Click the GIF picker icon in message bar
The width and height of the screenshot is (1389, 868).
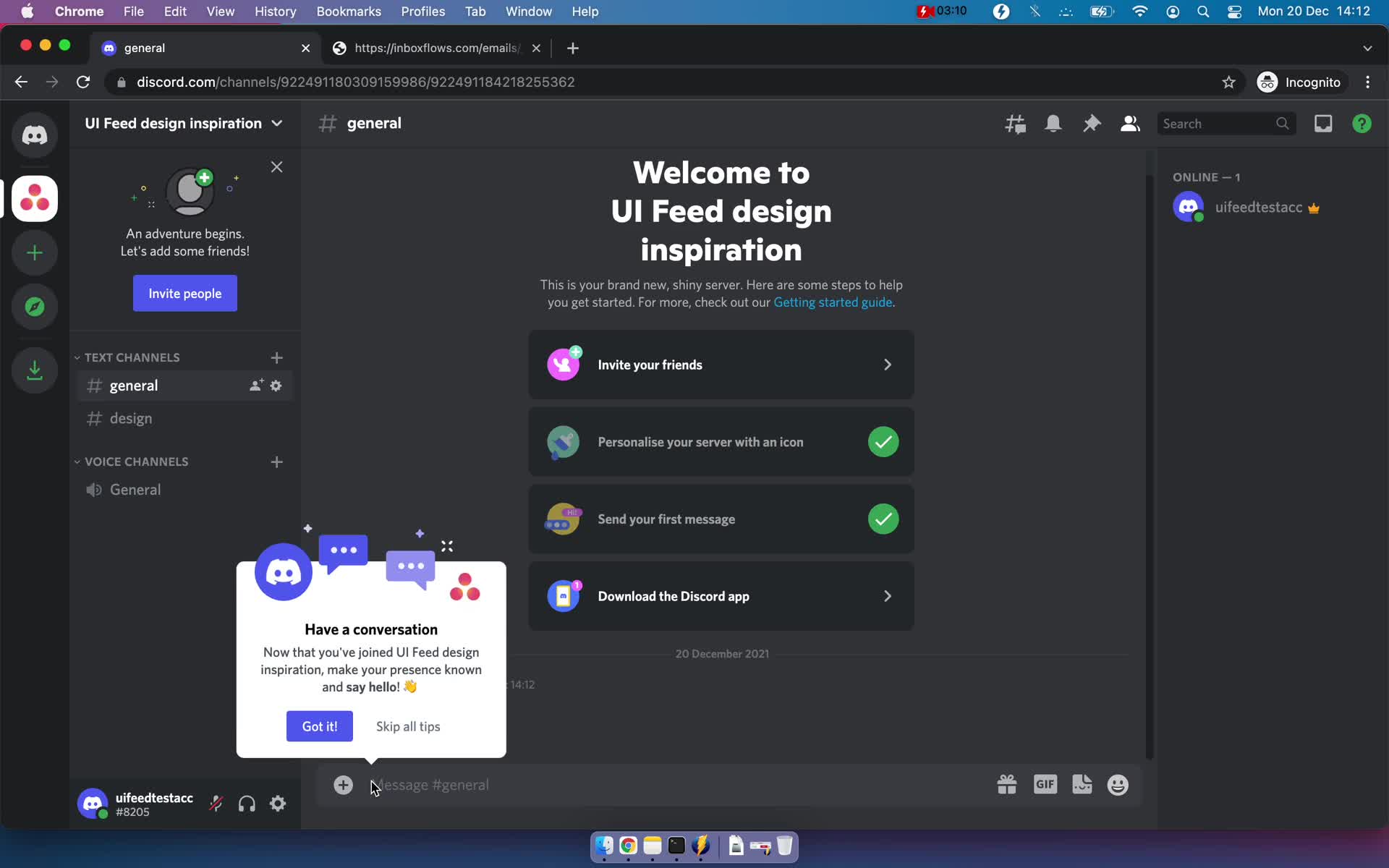1045,784
